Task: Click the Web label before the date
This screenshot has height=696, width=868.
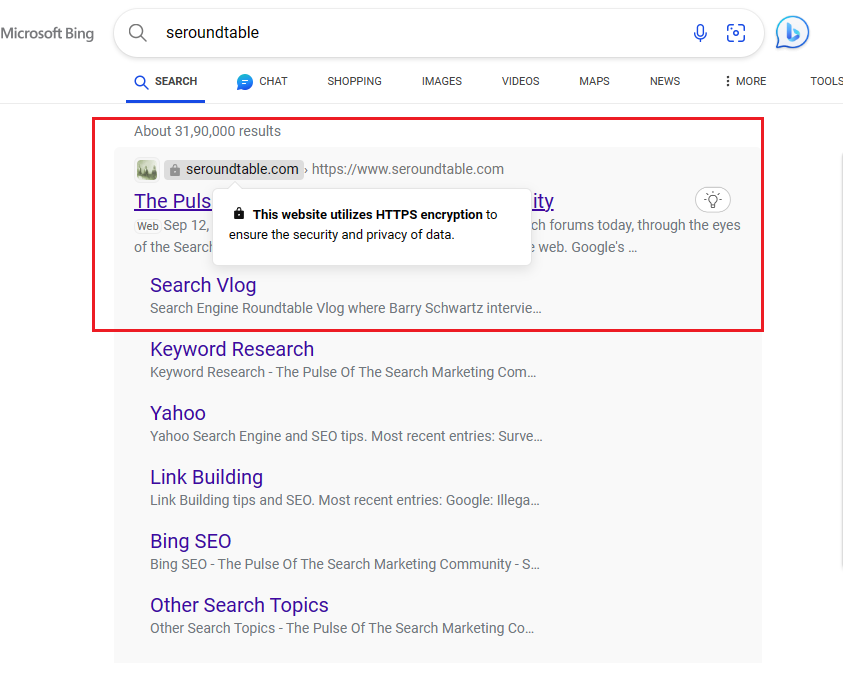Action: pyautogui.click(x=148, y=226)
